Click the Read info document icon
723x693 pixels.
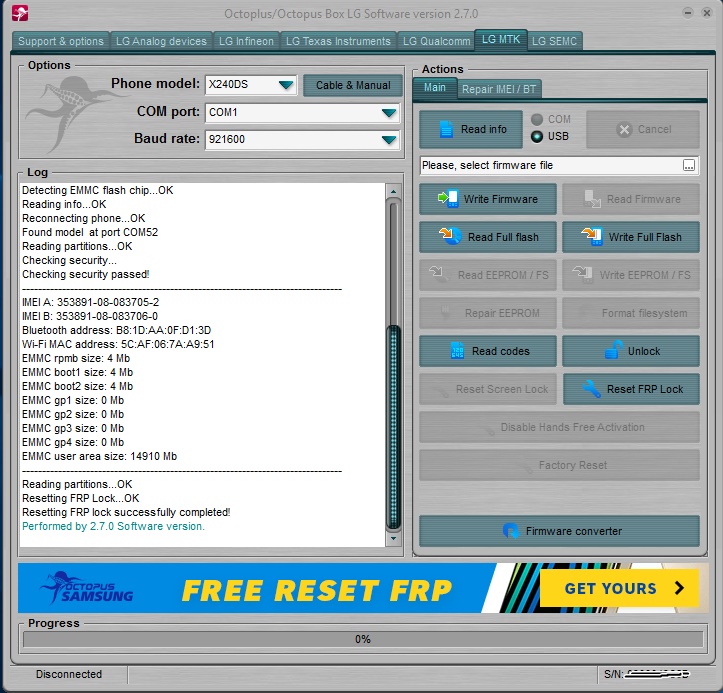[446, 129]
